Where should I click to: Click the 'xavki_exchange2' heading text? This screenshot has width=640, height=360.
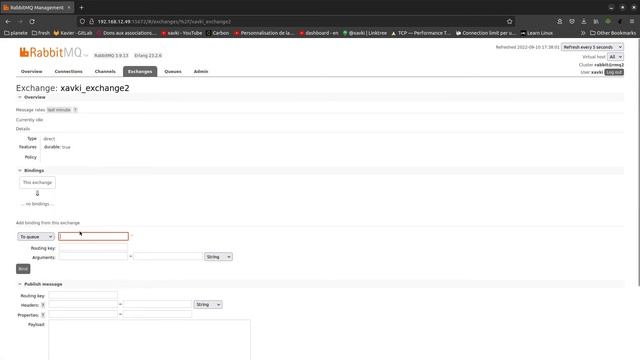coord(95,88)
